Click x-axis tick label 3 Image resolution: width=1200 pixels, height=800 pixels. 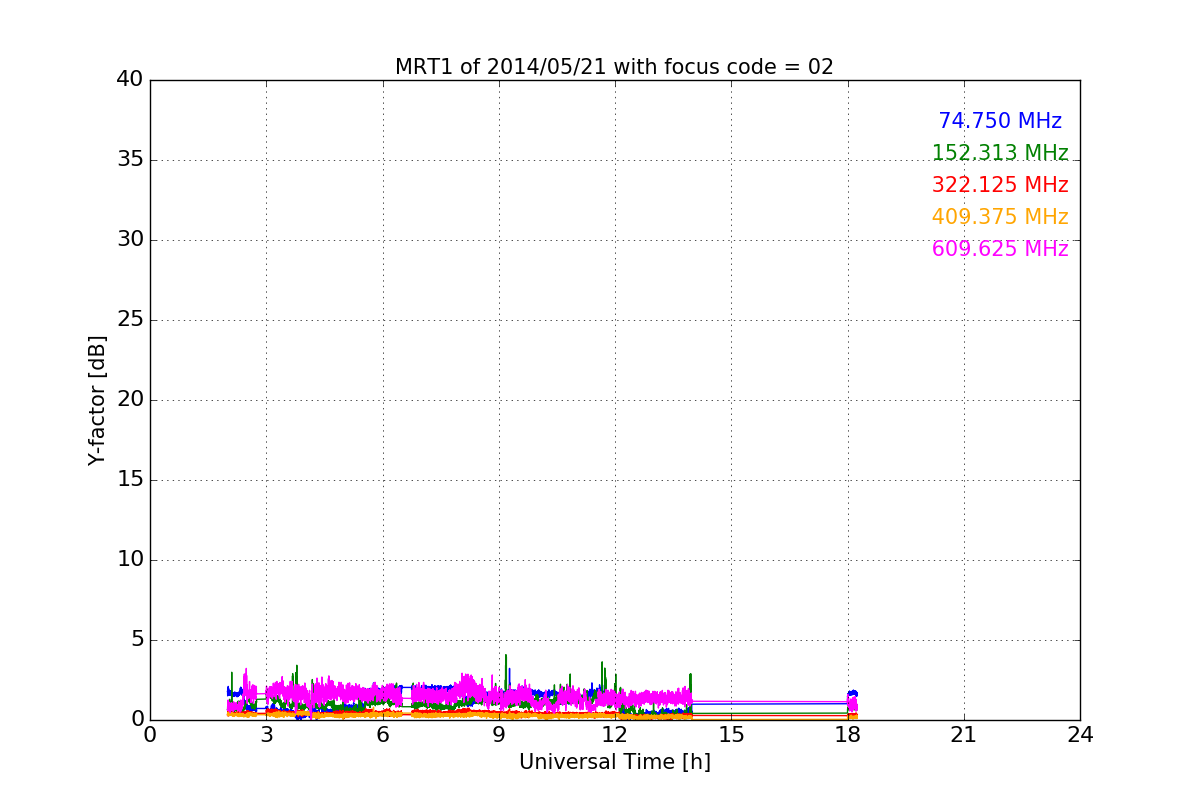tap(266, 735)
